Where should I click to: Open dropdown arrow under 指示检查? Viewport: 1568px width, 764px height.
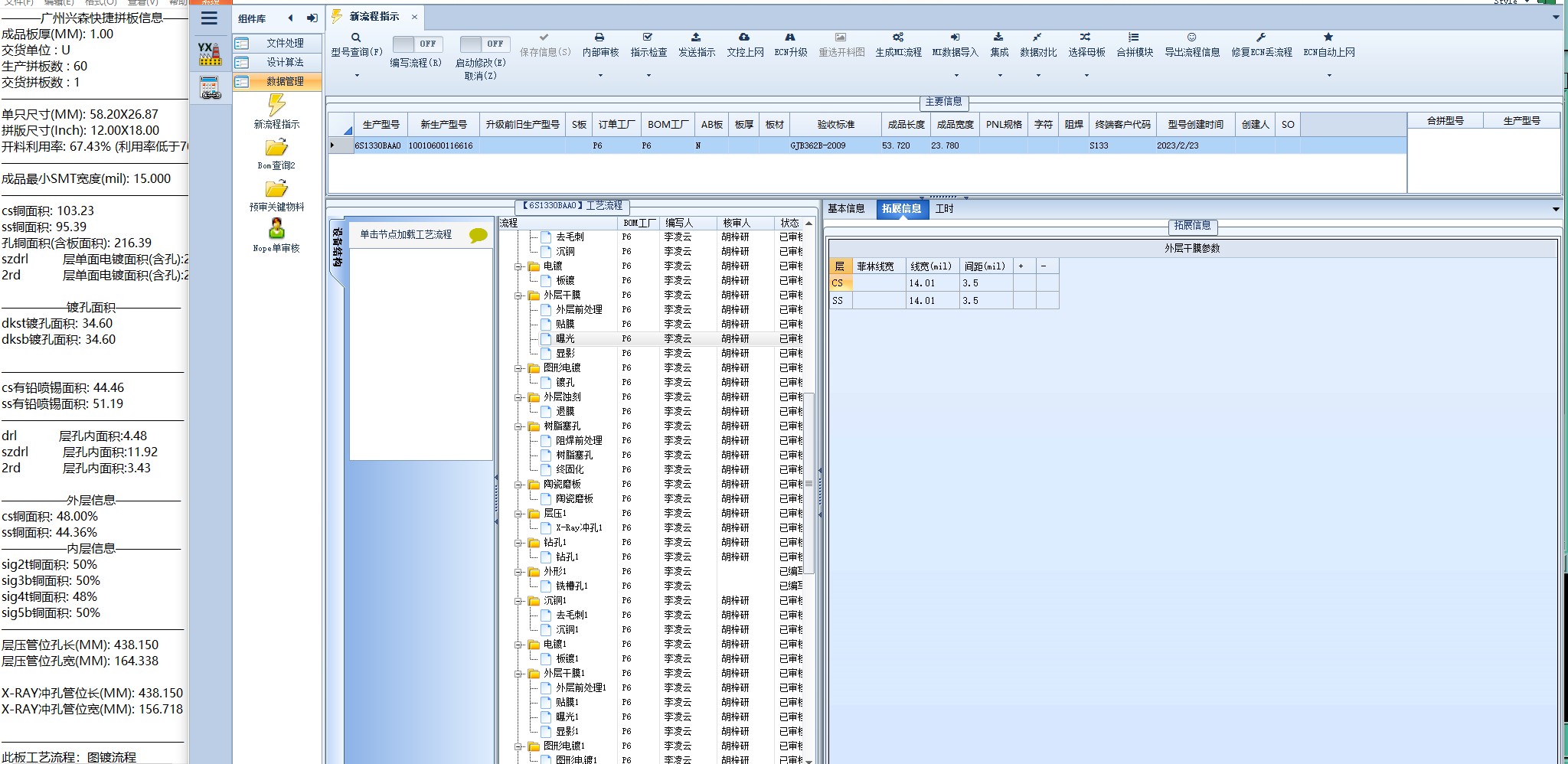(648, 76)
